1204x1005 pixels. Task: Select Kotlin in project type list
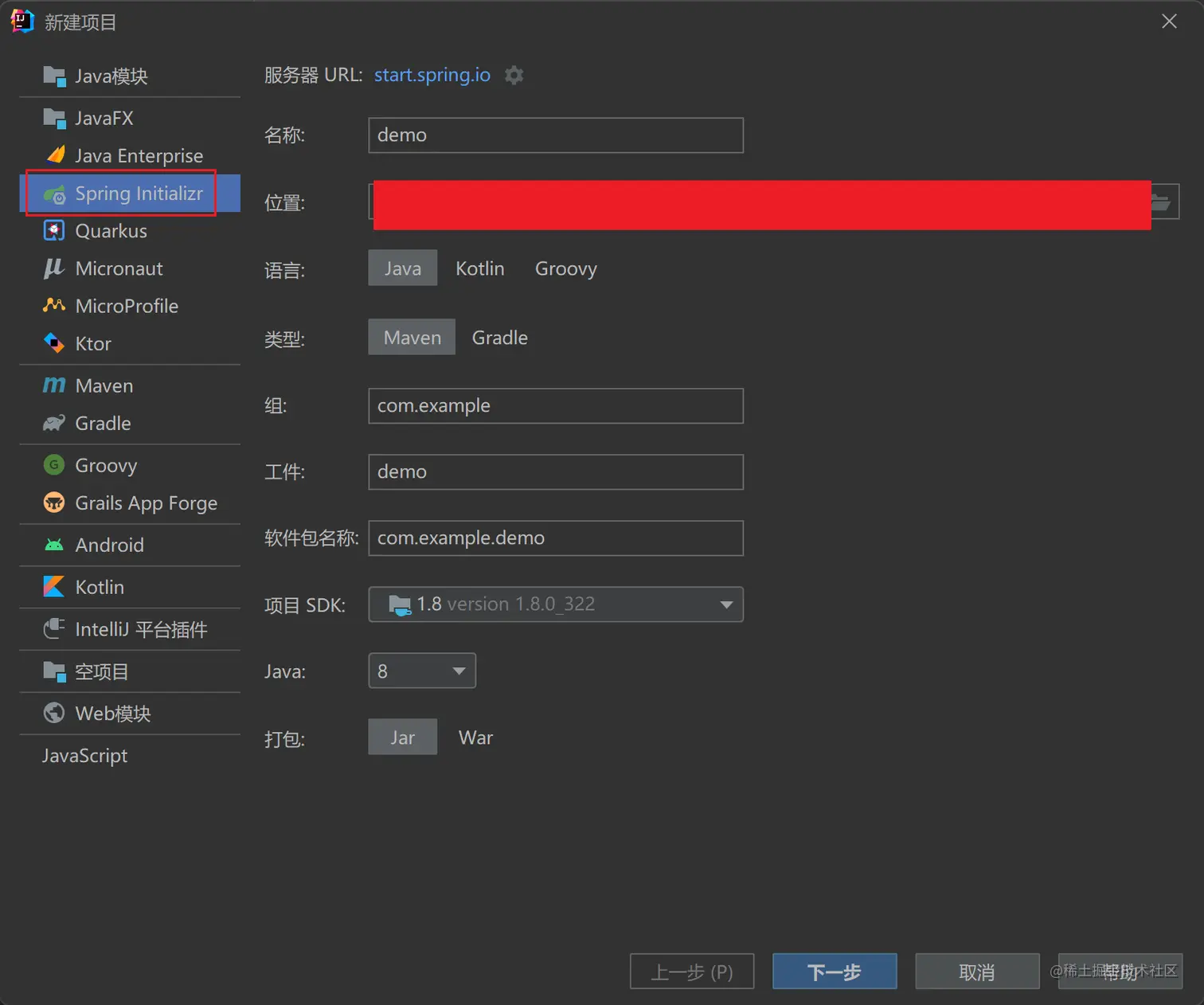pyautogui.click(x=130, y=587)
